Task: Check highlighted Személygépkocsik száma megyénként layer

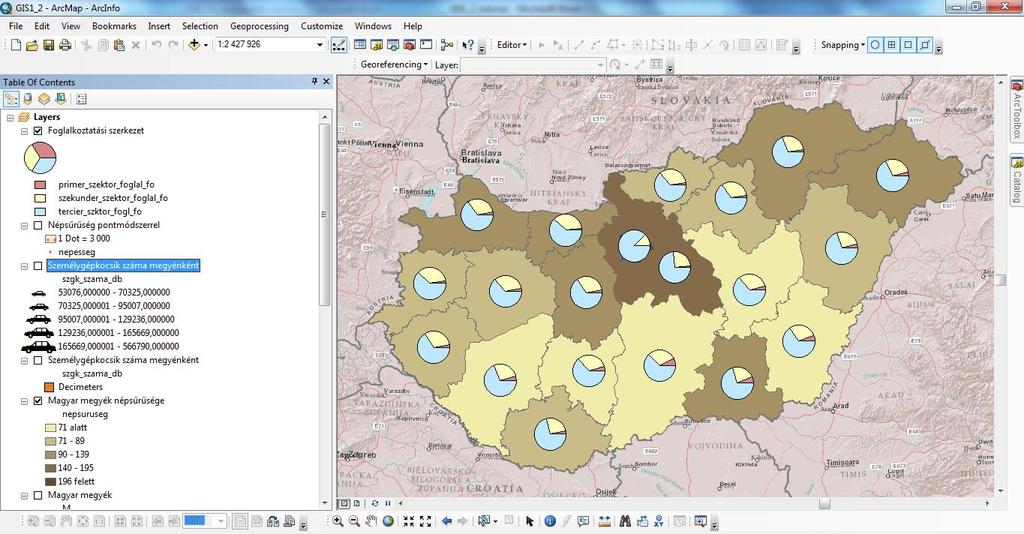Action: tap(38, 266)
